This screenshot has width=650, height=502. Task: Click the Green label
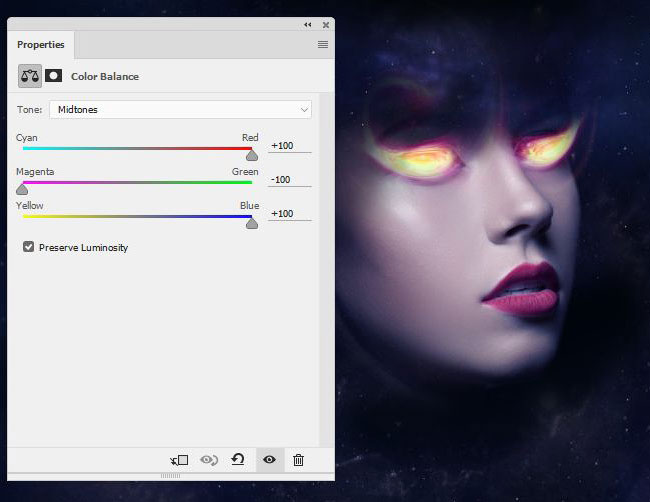tap(245, 172)
